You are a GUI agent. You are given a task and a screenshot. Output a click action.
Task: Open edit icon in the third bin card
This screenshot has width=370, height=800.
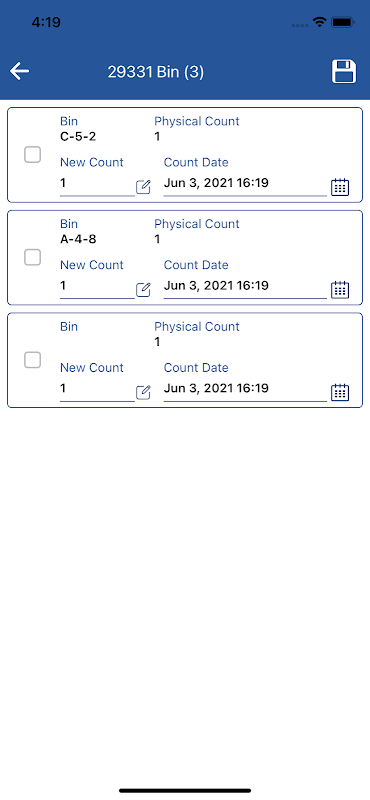click(x=143, y=392)
